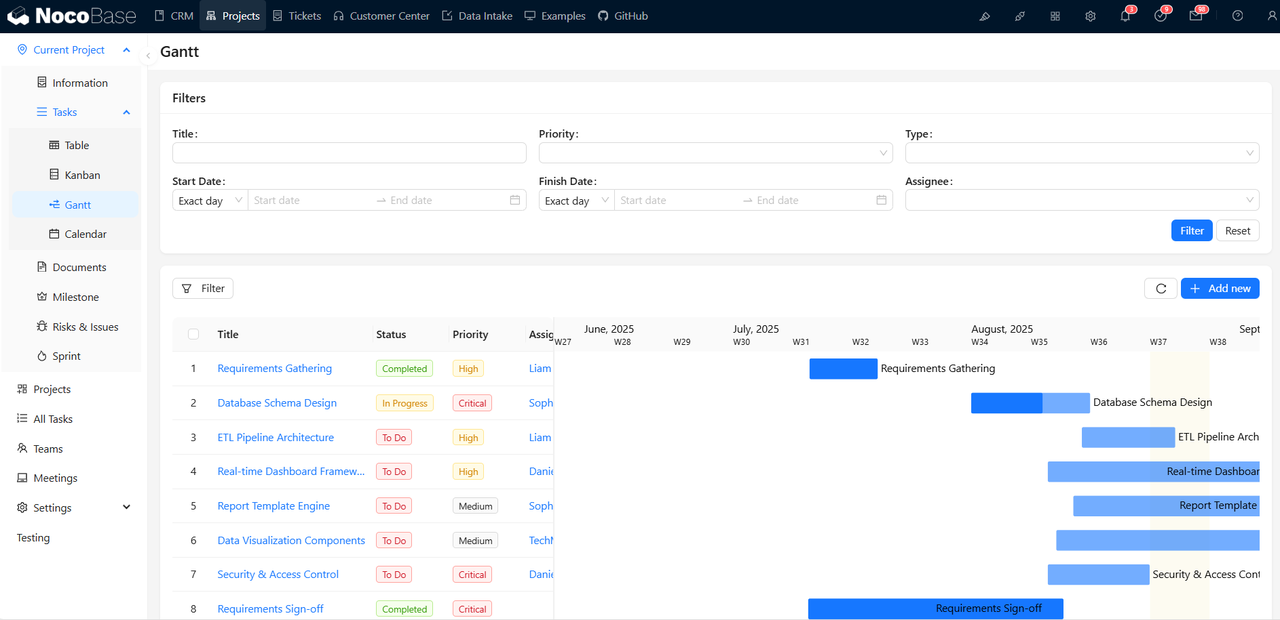Click the NocoBase logo
The image size is (1280, 620).
click(70, 16)
